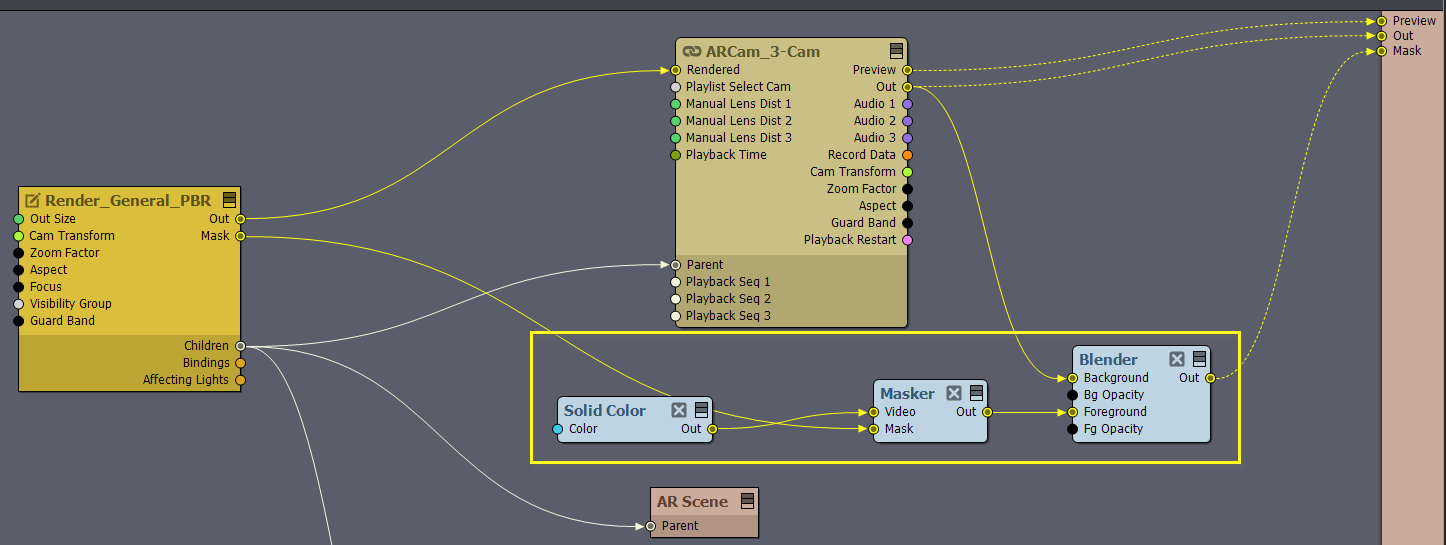Click the Video input pin on Masker
This screenshot has width=1446, height=545.
click(x=874, y=412)
